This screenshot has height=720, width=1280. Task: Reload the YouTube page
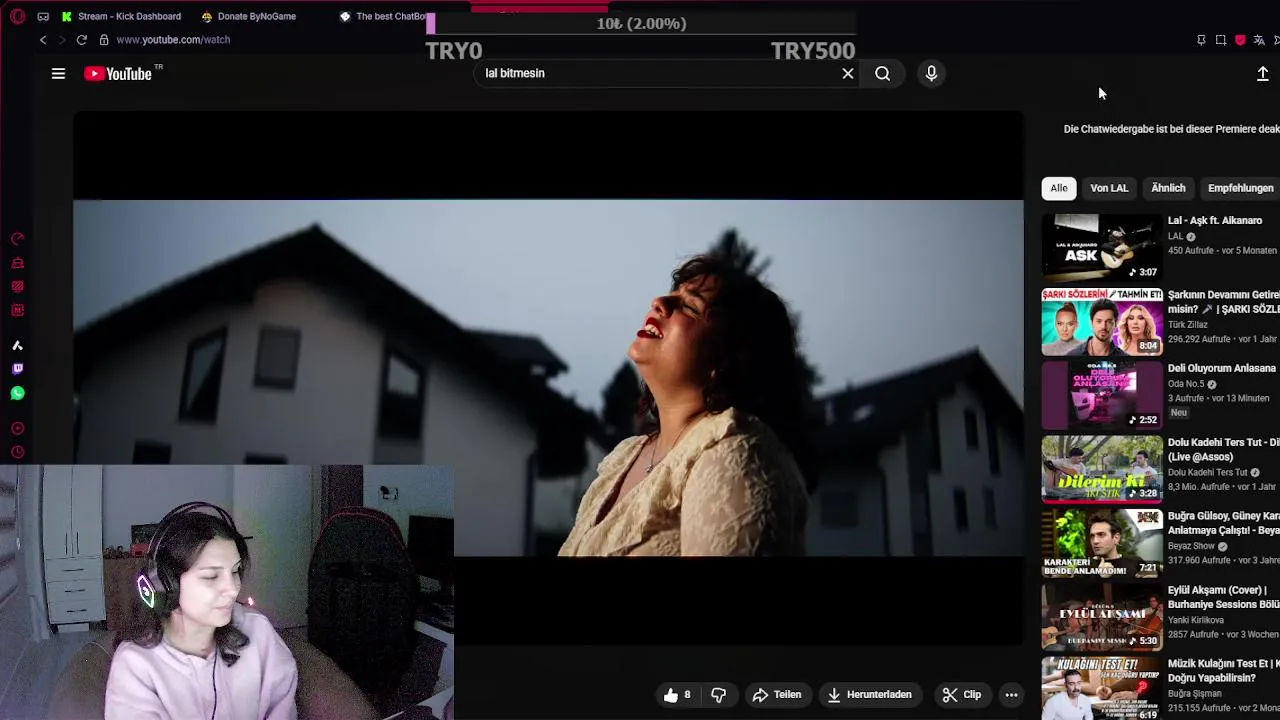pos(81,39)
